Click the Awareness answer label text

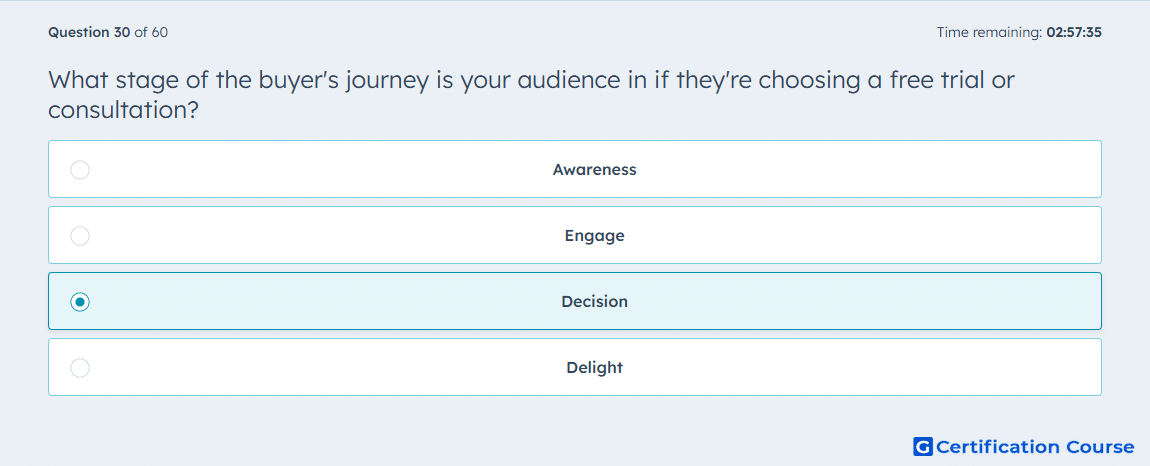pyautogui.click(x=594, y=170)
